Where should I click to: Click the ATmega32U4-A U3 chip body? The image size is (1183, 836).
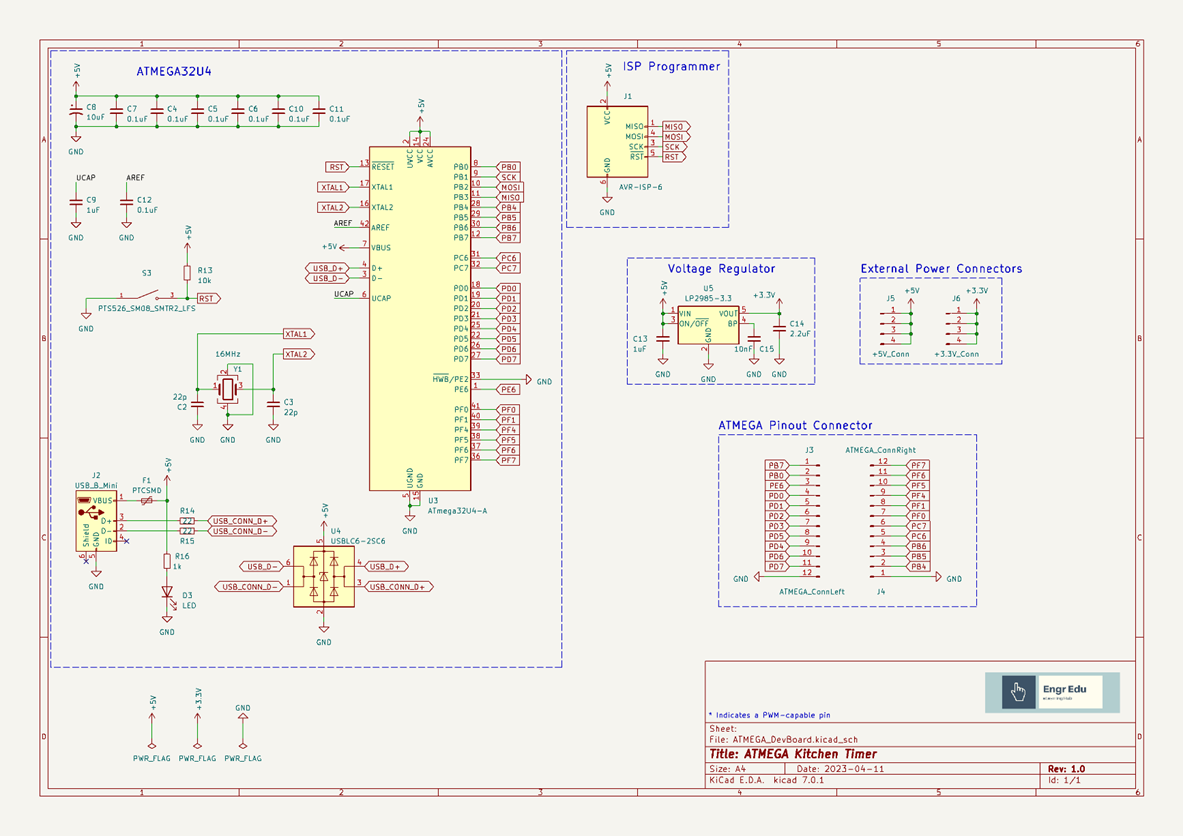coord(414,320)
